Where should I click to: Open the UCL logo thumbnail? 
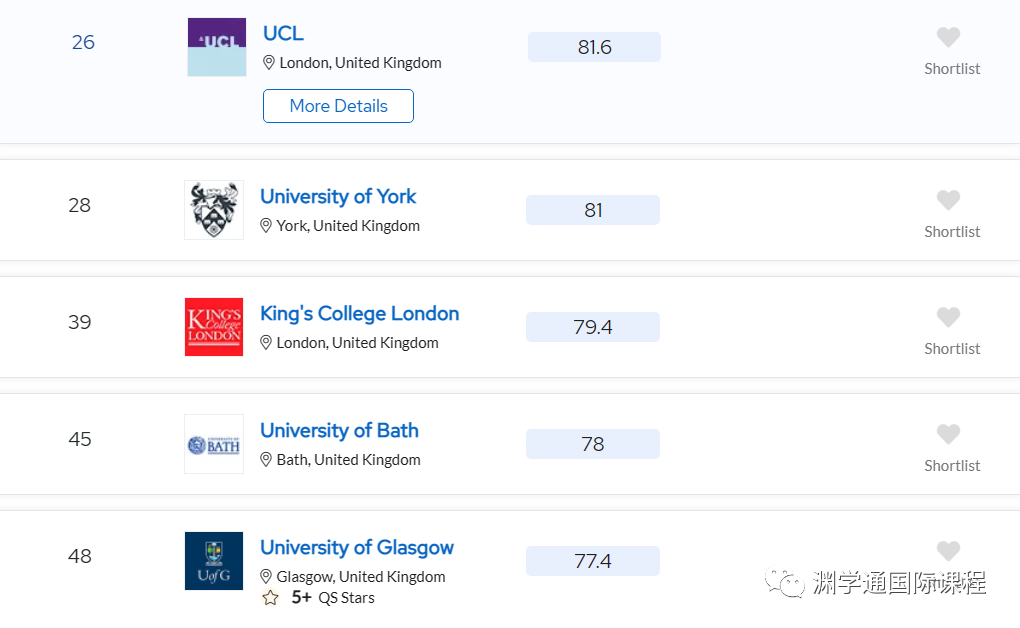pyautogui.click(x=217, y=47)
